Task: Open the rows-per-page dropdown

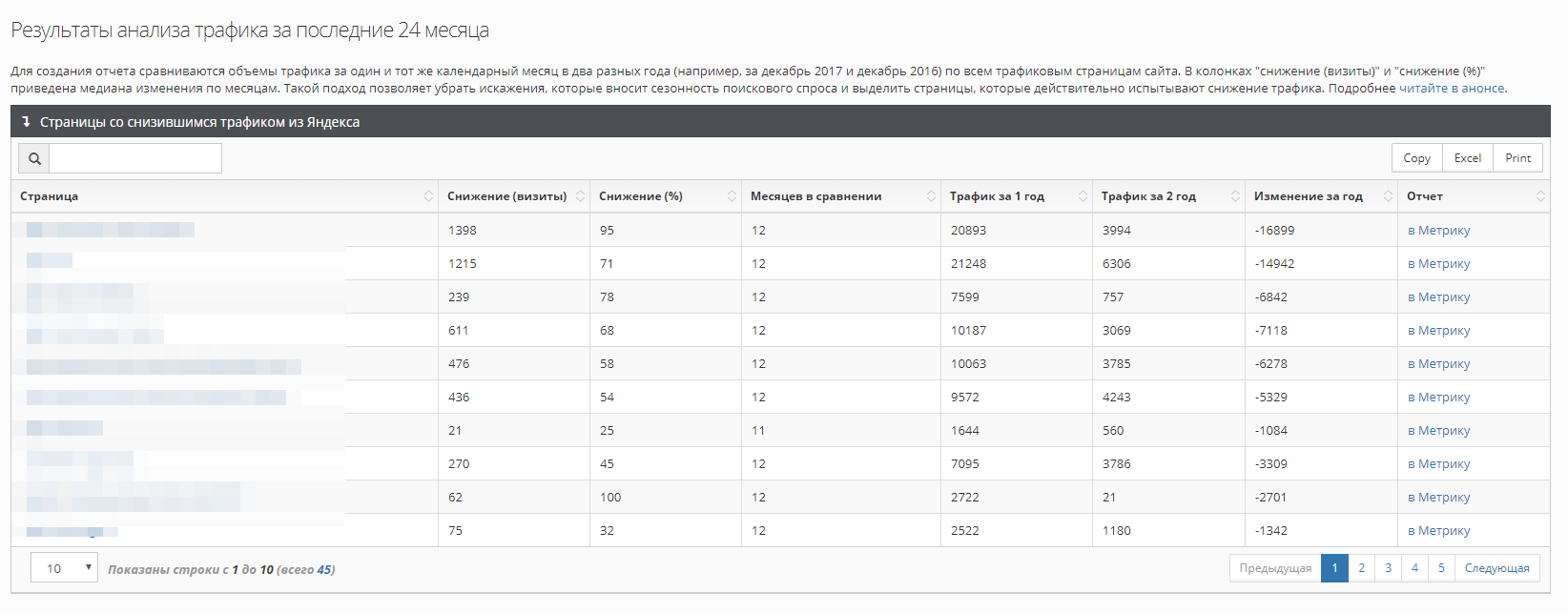Action: [x=64, y=568]
